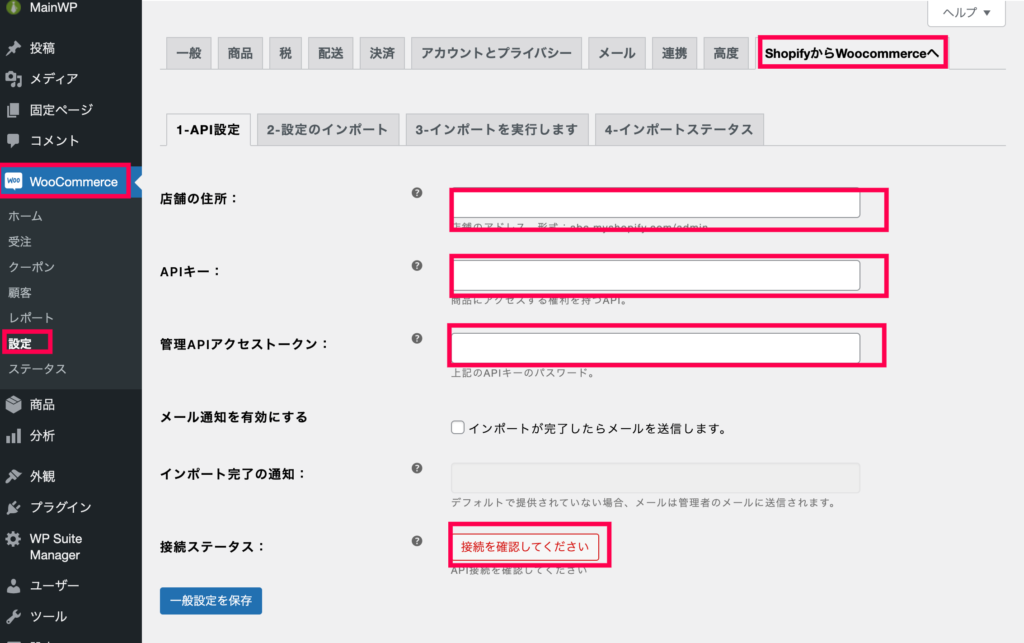1024x643 pixels.
Task: Open the 一般 settings tab
Action: pyautogui.click(x=189, y=53)
